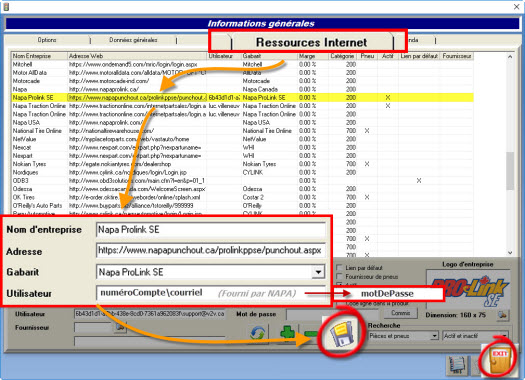The width and height of the screenshot is (525, 380).
Task: Click the Fournisseur column header
Action: tap(457, 56)
